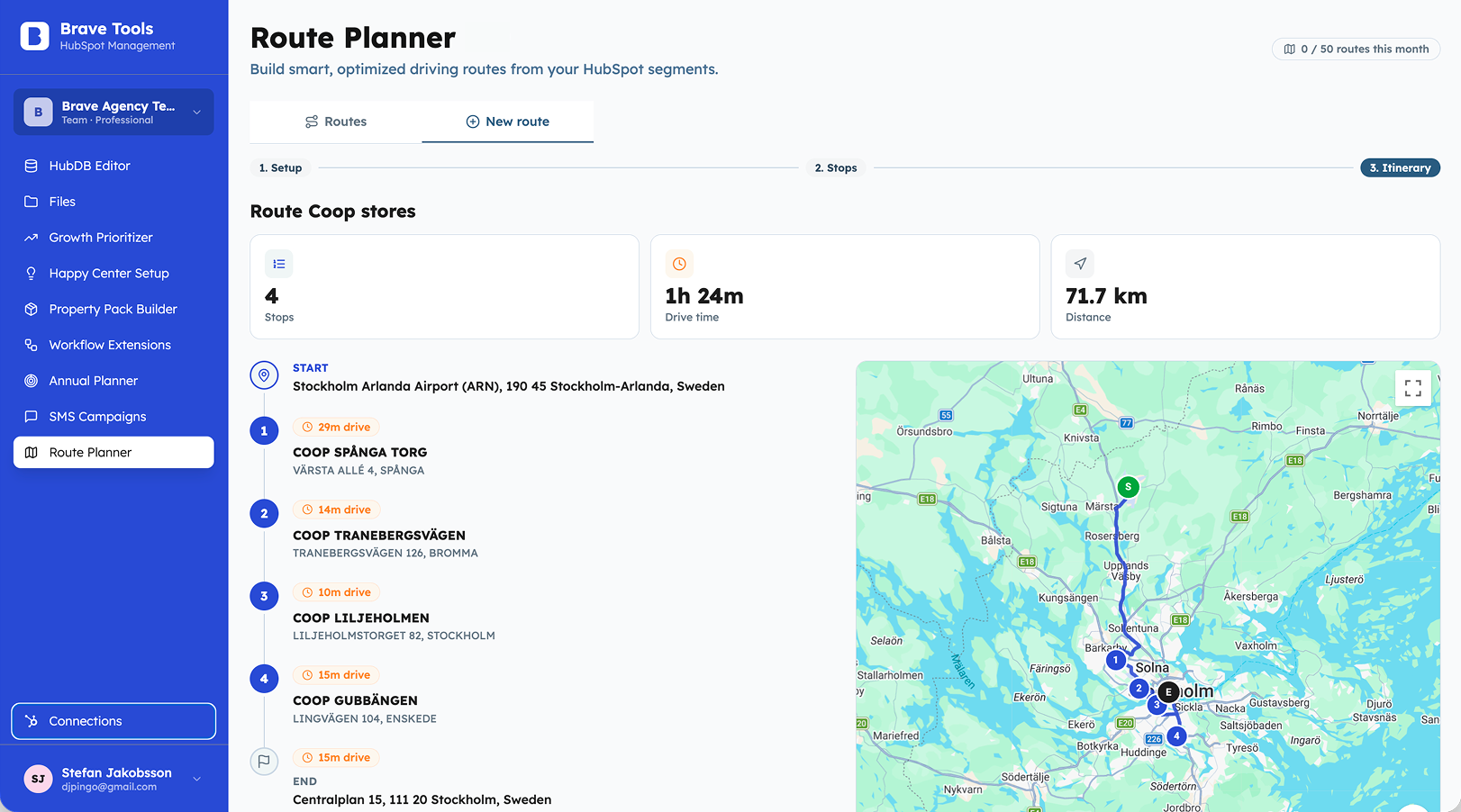The height and width of the screenshot is (812, 1461).
Task: Click the Route Planner map icon in sidebar
Action: point(32,452)
